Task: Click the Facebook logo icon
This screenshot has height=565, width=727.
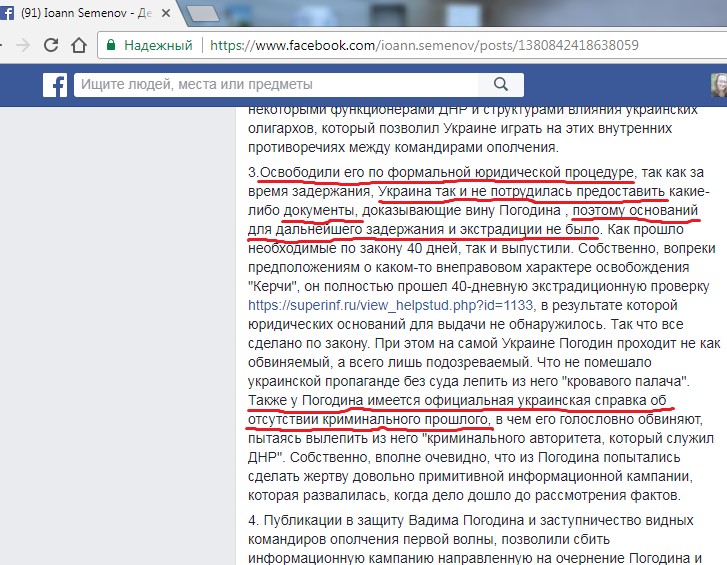Action: 54,85
